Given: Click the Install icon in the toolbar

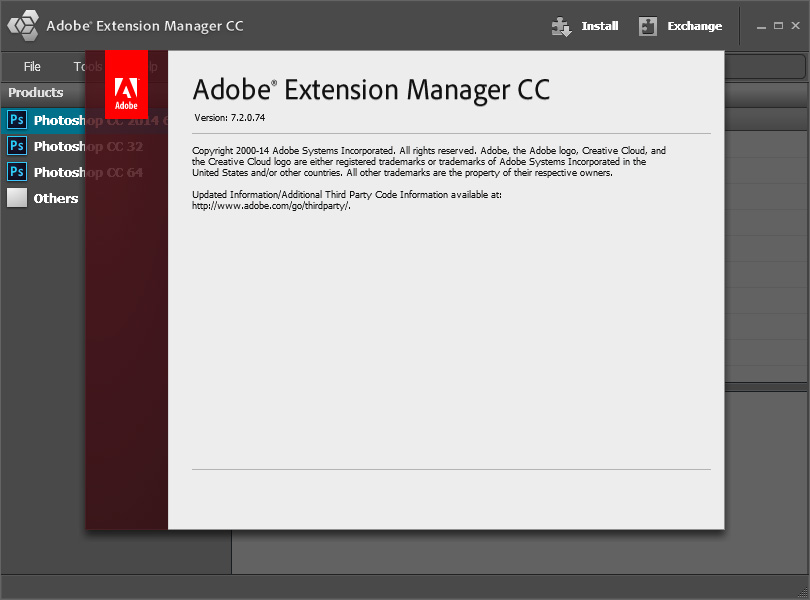Looking at the screenshot, I should pyautogui.click(x=562, y=26).
